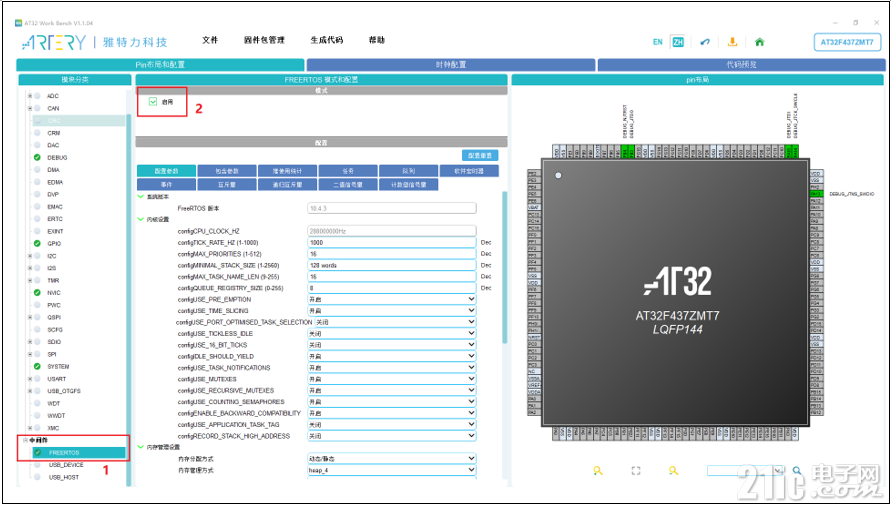Click the green check icon next to DEBUG
The width and height of the screenshot is (891, 507).
coord(37,157)
